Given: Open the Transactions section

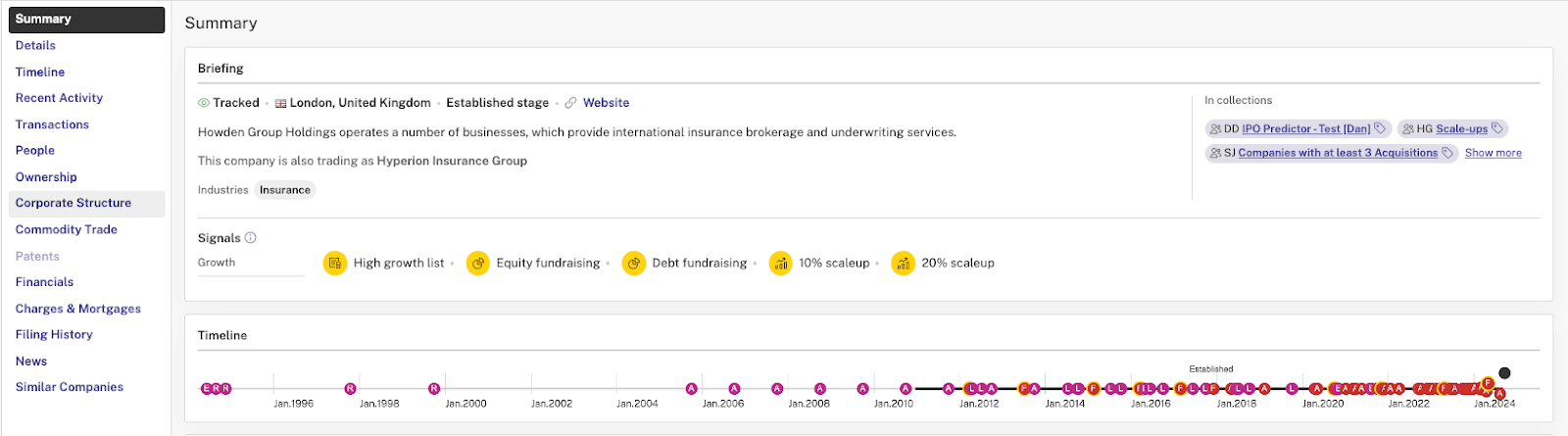Looking at the screenshot, I should pyautogui.click(x=52, y=124).
